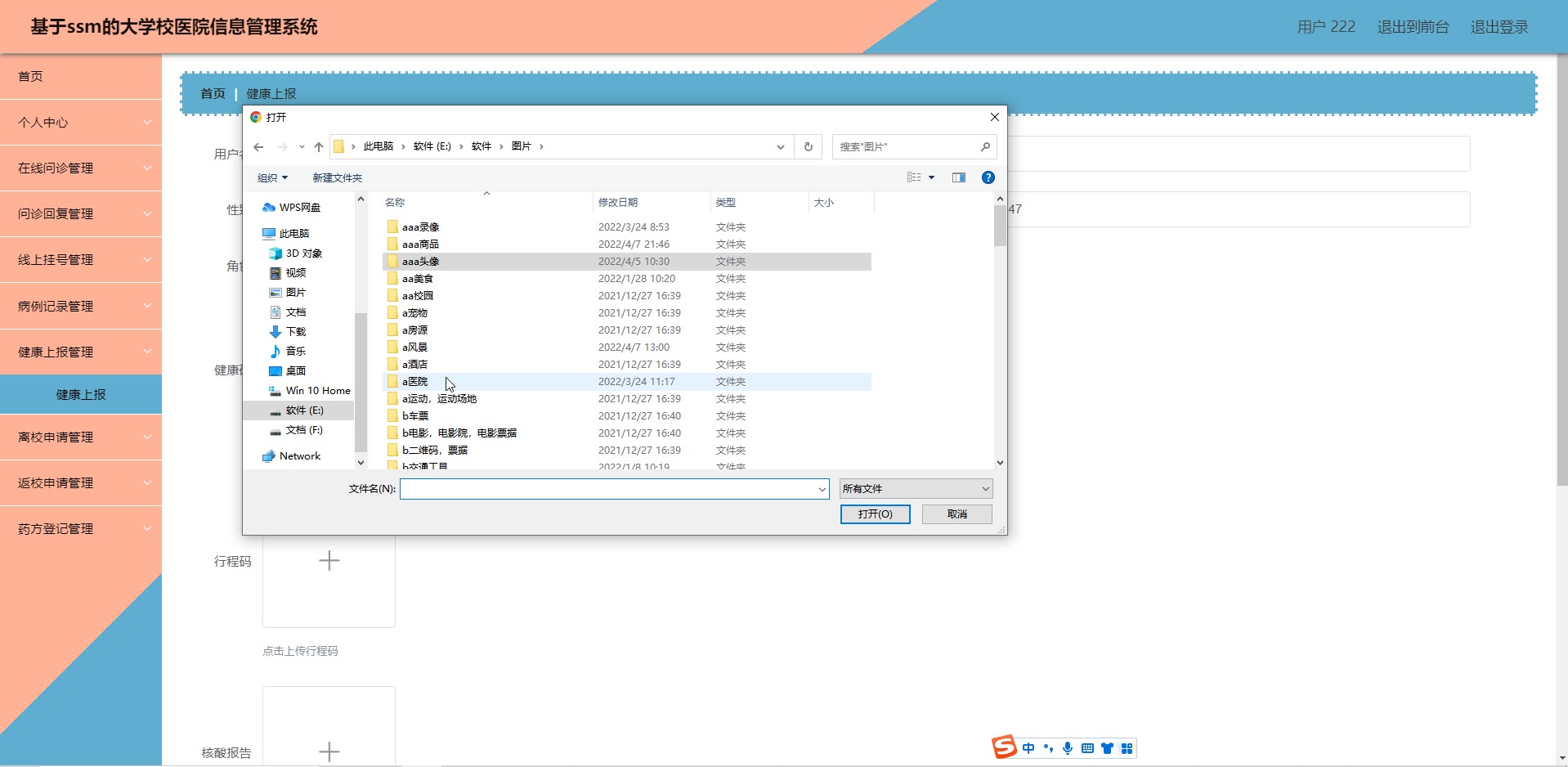This screenshot has width=1568, height=767.
Task: Select the WPS网盘 cloud icon
Action: tap(268, 208)
